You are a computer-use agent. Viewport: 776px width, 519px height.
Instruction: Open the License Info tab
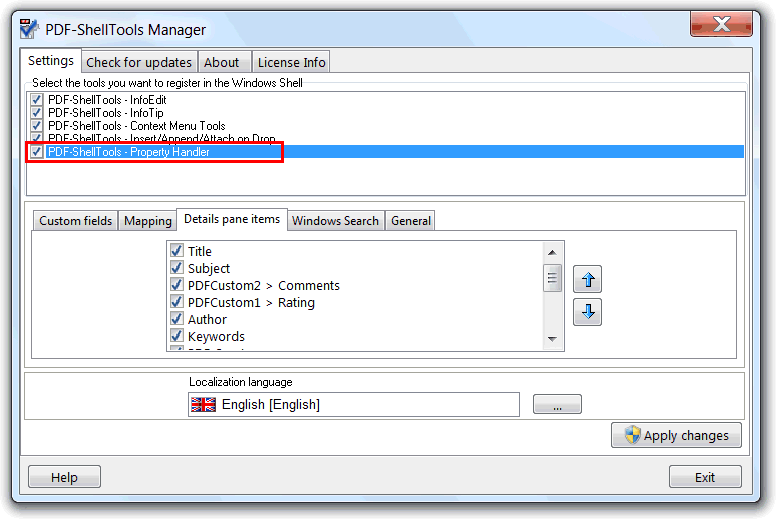coord(291,62)
